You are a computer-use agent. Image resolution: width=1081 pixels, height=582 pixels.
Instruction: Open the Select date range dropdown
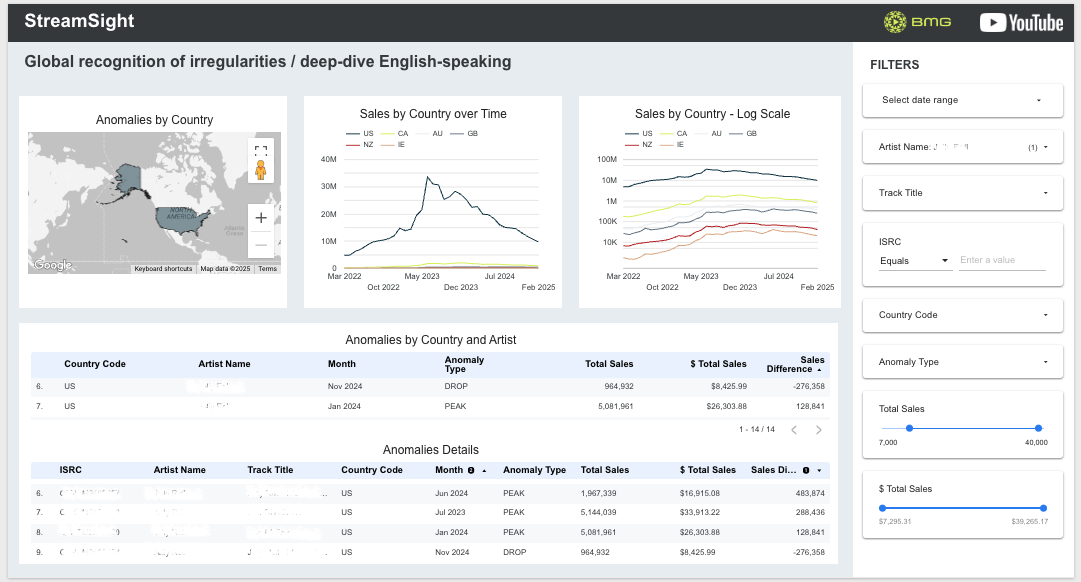(x=962, y=100)
